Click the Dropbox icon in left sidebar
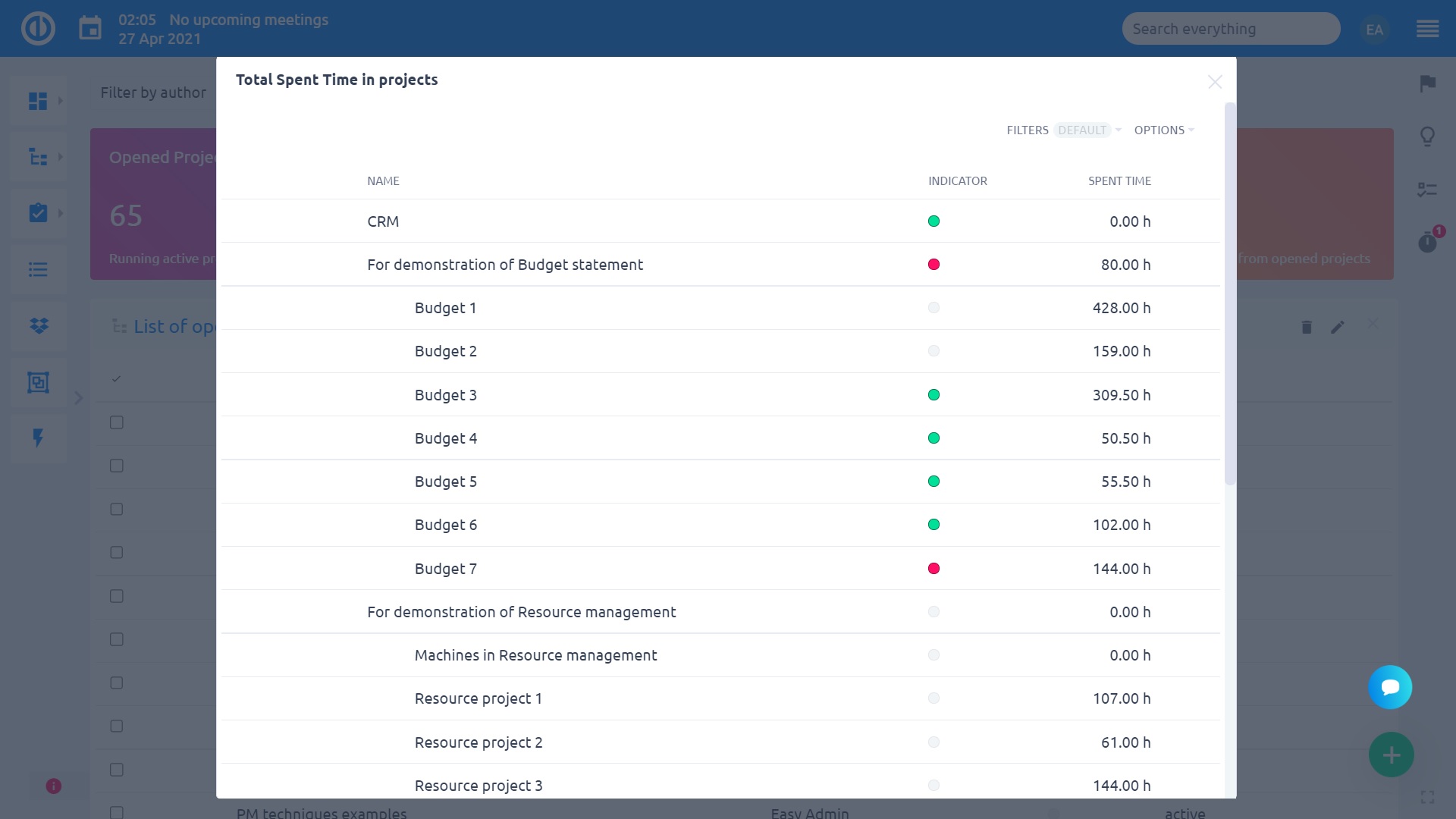This screenshot has height=819, width=1456. point(38,325)
